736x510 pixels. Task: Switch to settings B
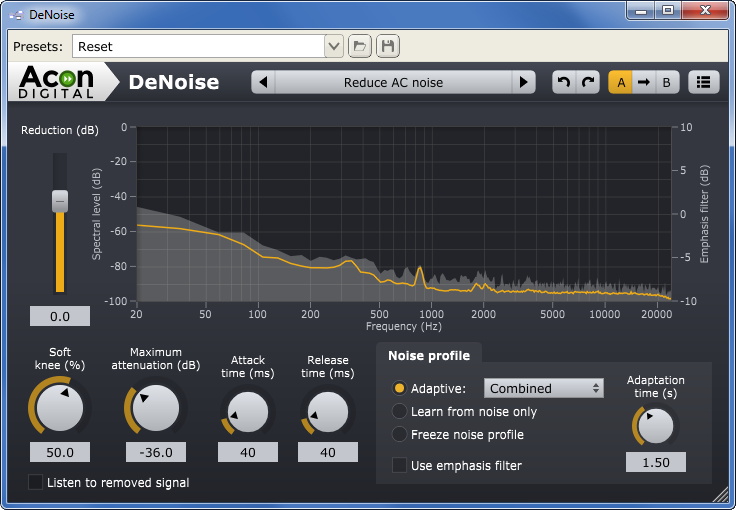pyautogui.click(x=666, y=82)
